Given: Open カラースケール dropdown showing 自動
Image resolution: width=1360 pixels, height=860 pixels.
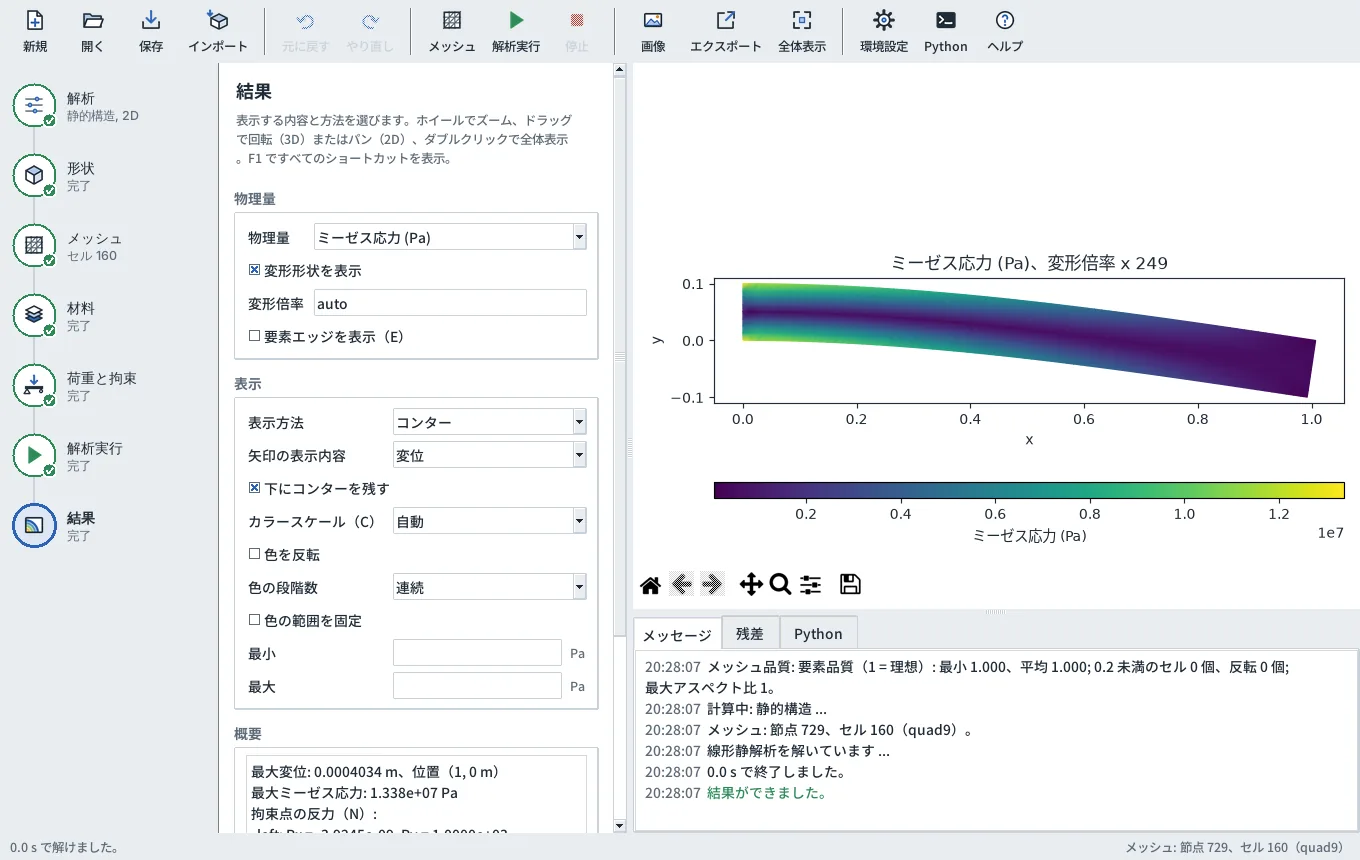Looking at the screenshot, I should (x=490, y=521).
